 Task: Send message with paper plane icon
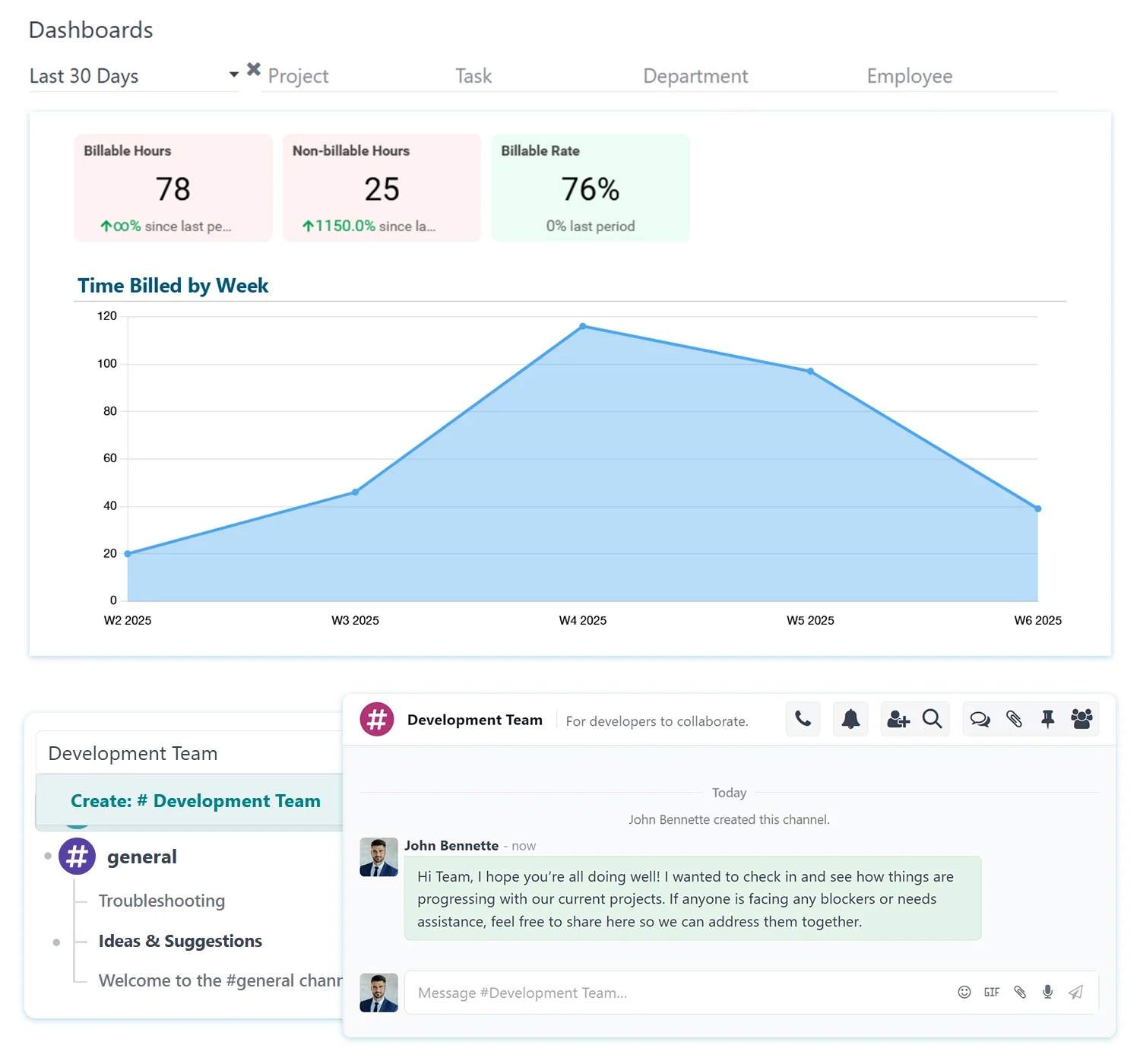point(1075,992)
